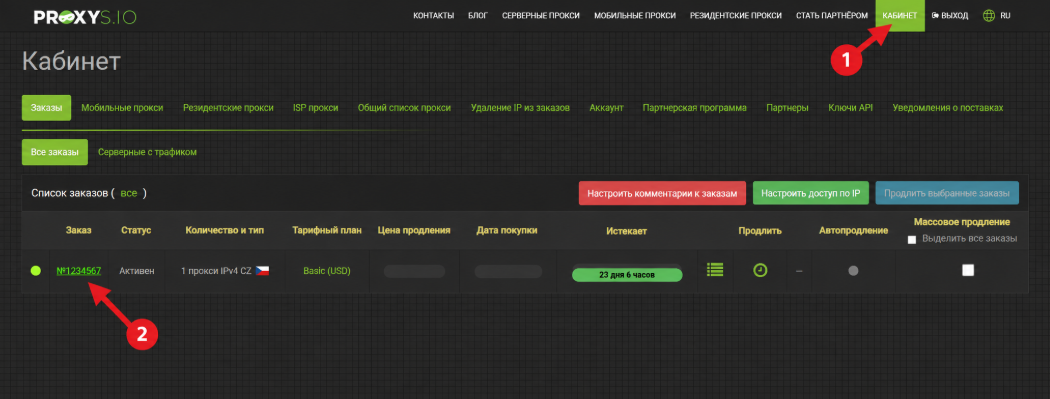Viewport: 1050px width, 399px height.
Task: Click the 'Активен' status cell
Action: coord(137,271)
